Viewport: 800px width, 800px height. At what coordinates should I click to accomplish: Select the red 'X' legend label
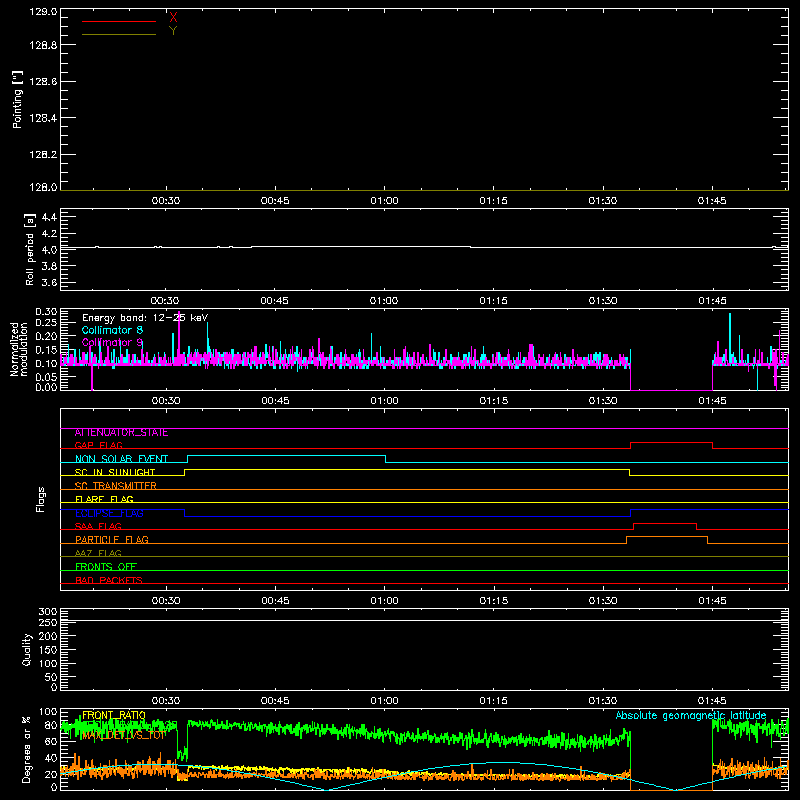pyautogui.click(x=173, y=18)
